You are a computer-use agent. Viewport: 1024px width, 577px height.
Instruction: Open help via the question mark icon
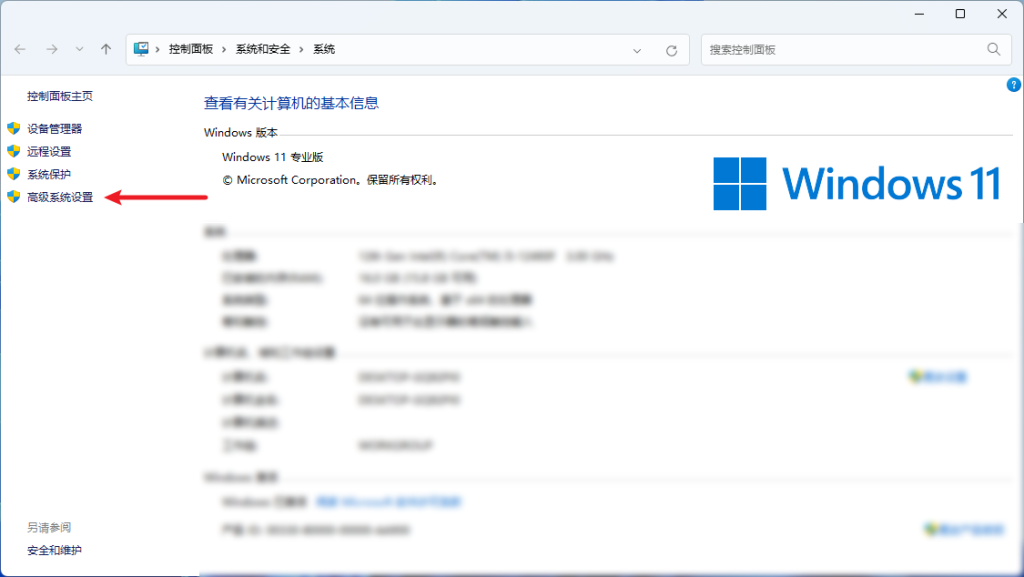pyautogui.click(x=1013, y=85)
